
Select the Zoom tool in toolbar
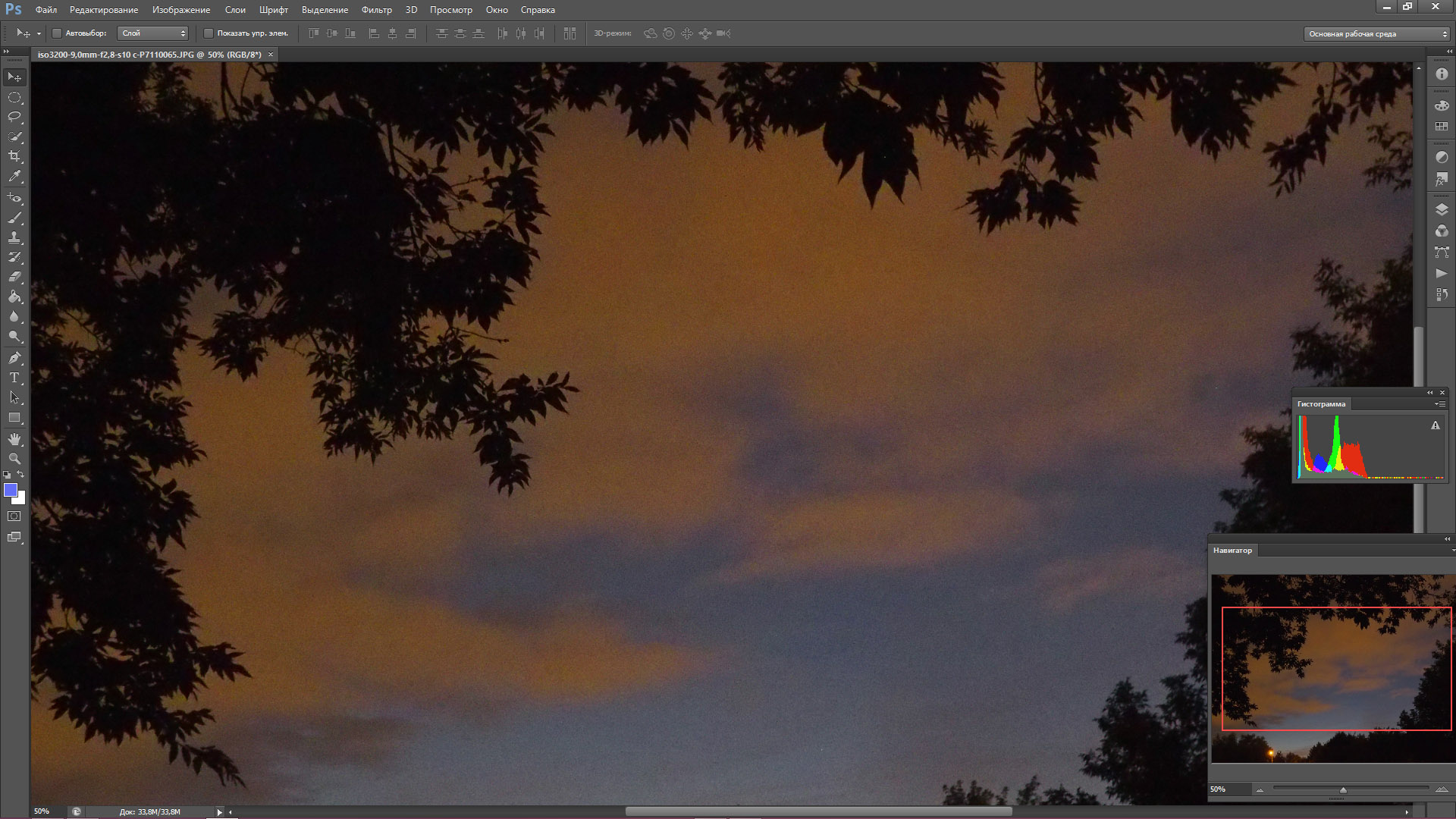14,459
